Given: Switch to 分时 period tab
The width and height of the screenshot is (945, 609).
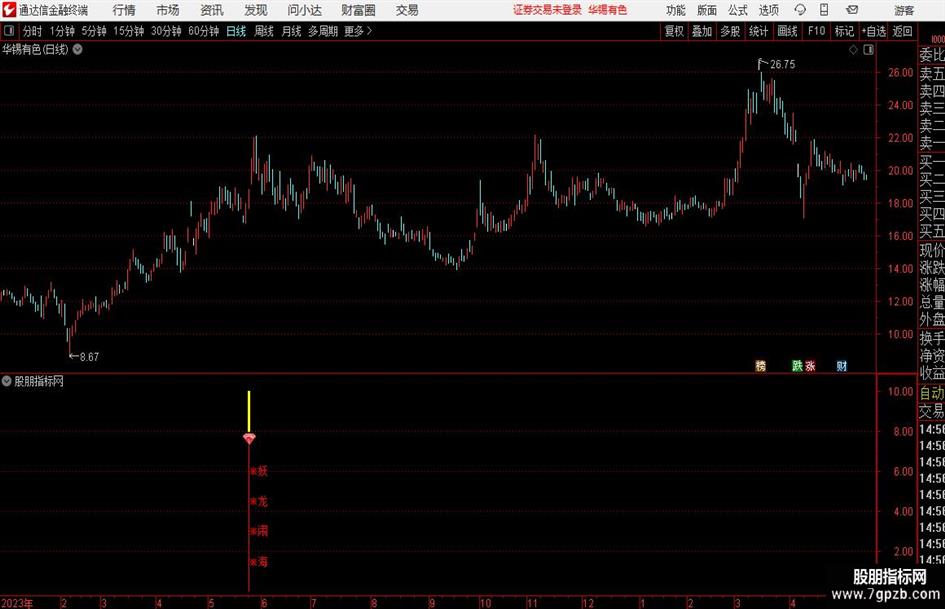Looking at the screenshot, I should [33, 31].
